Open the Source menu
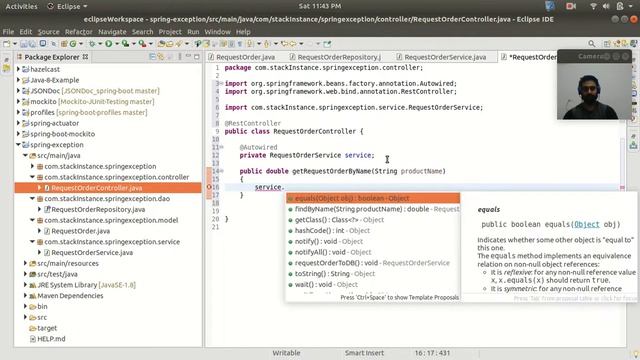640x360 pixels. pyautogui.click(x=49, y=31)
